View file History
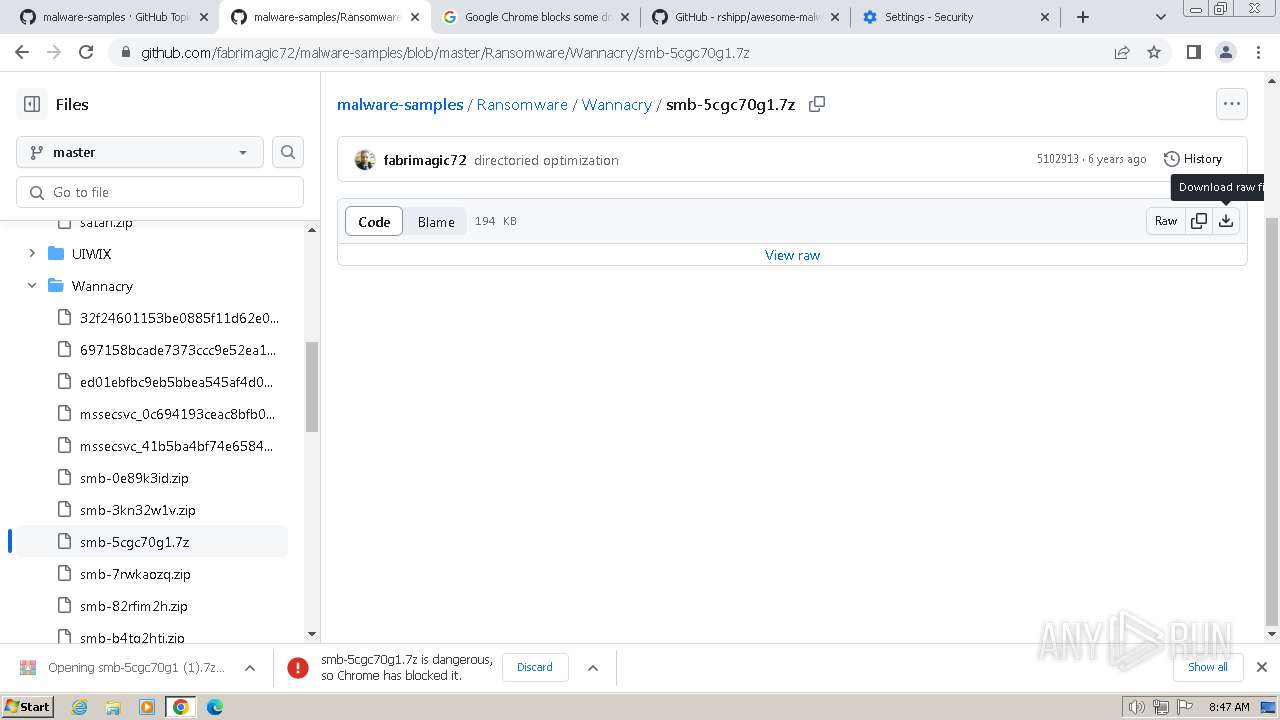 (1193, 159)
